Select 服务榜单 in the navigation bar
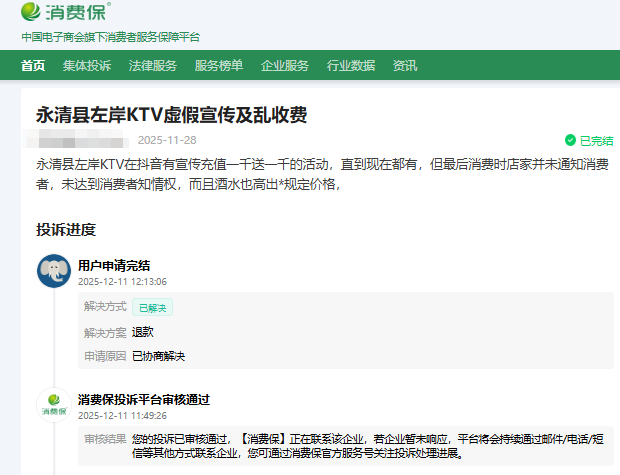The width and height of the screenshot is (620, 475). click(x=219, y=66)
